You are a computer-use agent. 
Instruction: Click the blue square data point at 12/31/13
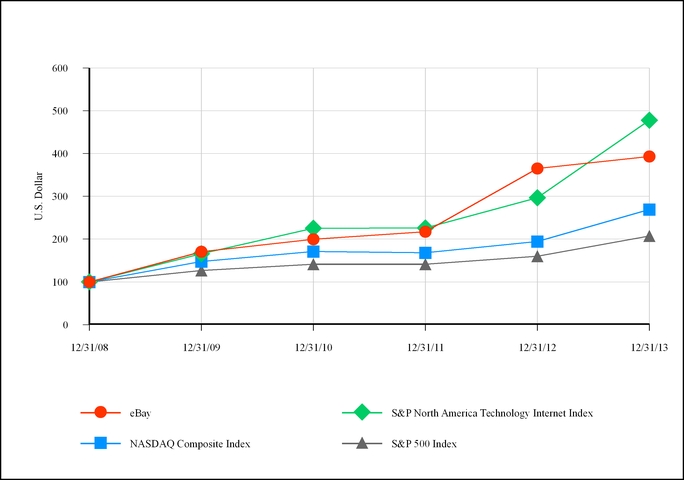coord(649,210)
